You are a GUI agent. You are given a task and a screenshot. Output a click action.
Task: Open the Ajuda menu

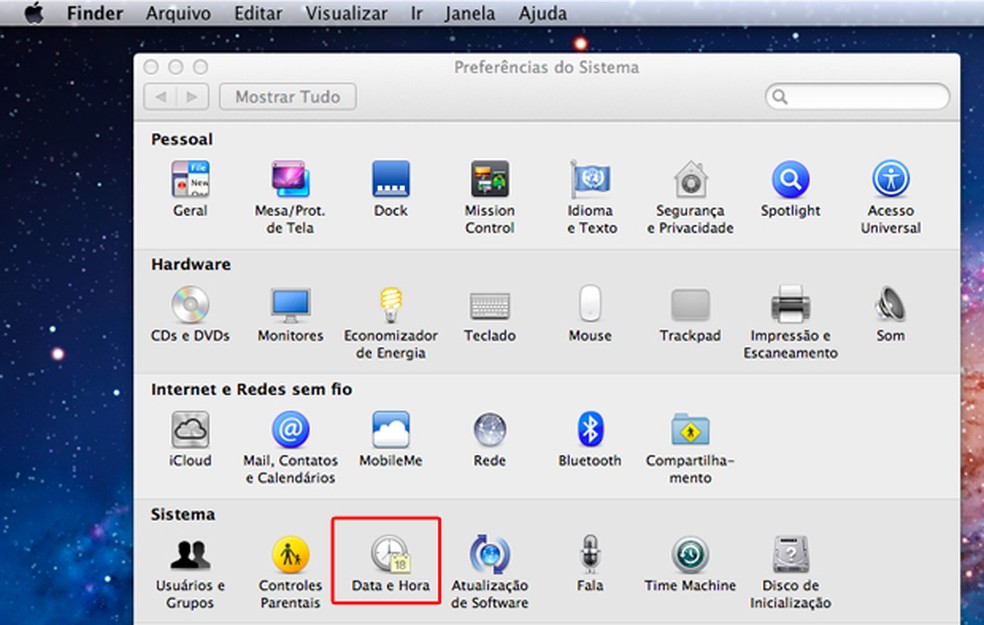(543, 13)
